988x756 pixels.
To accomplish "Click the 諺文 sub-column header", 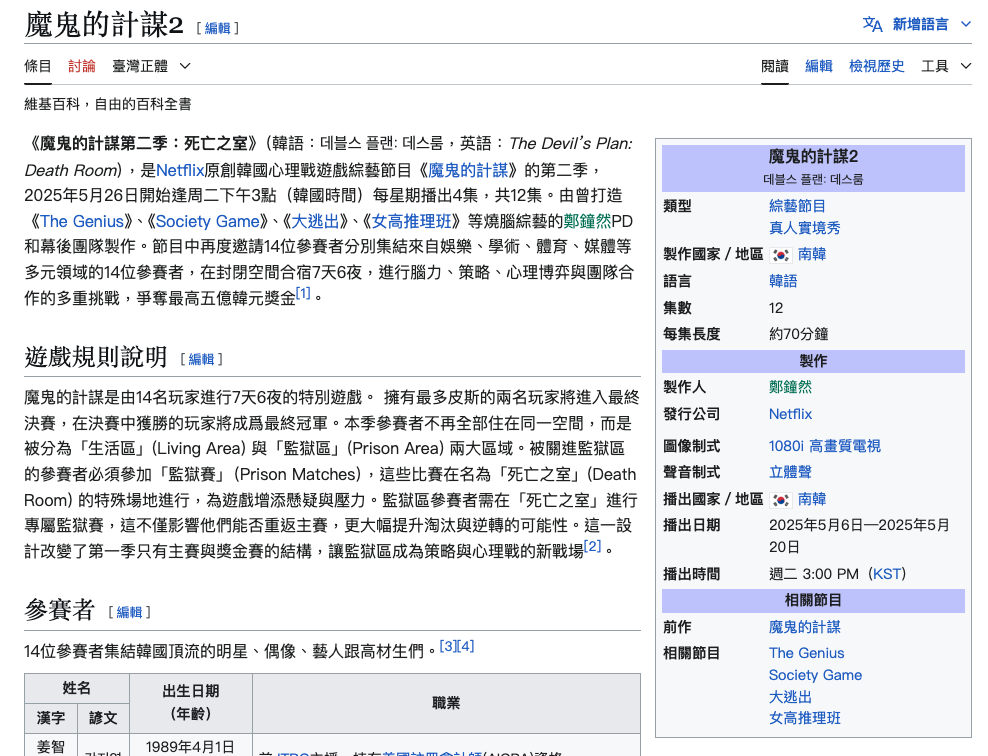I will [103, 719].
